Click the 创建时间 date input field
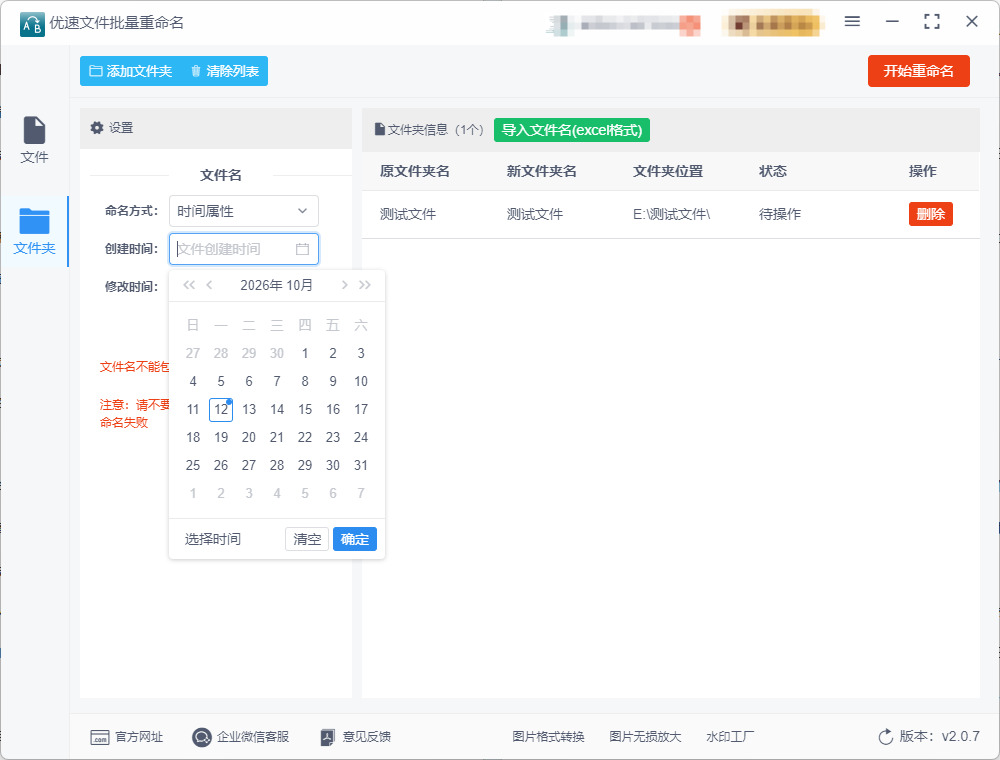 [244, 249]
